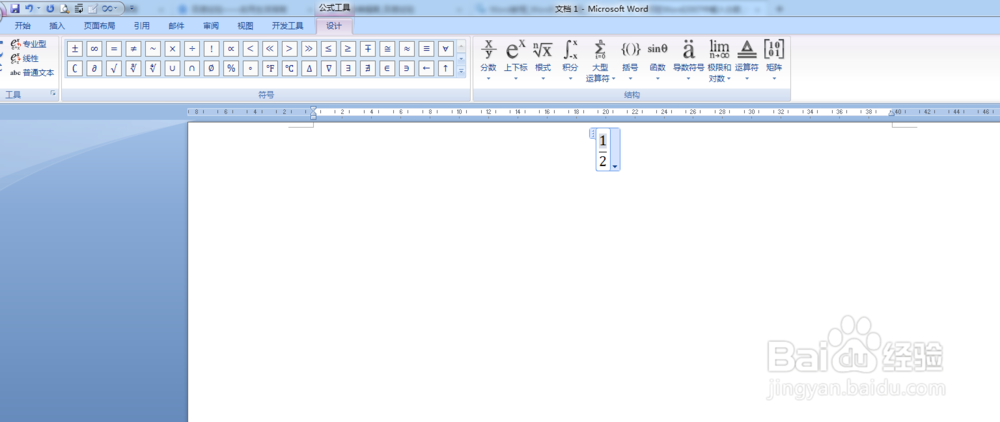The image size is (1000, 422).
Task: Insert the partial differential symbol
Action: coord(94,68)
